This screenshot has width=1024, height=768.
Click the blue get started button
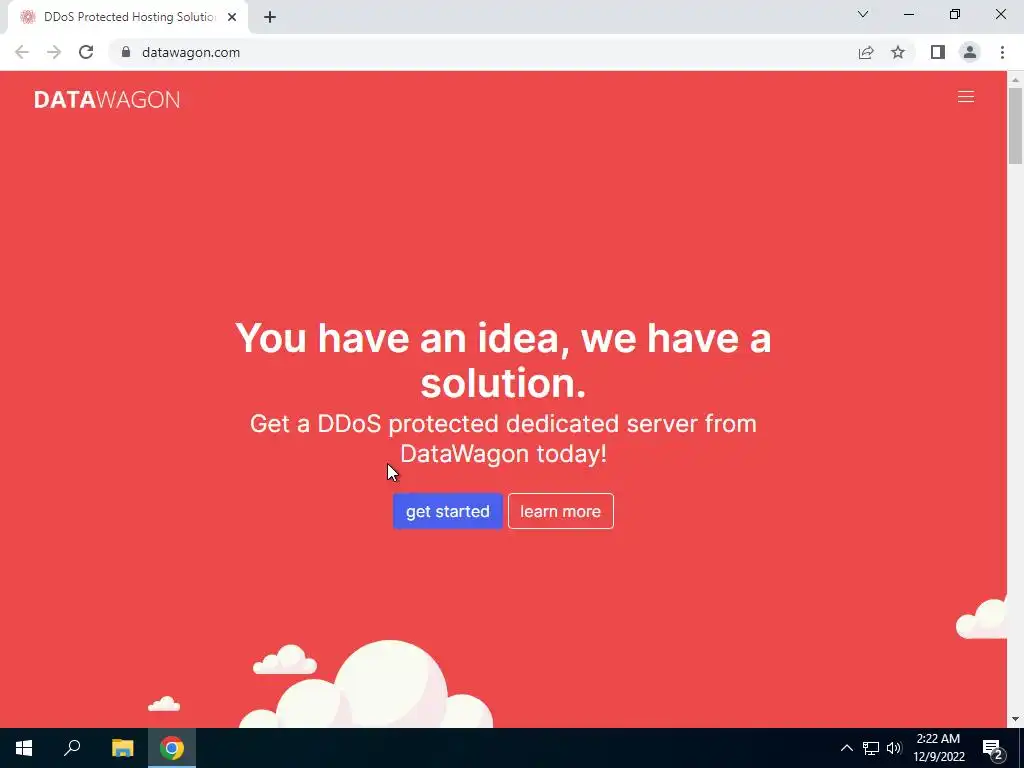coord(447,511)
